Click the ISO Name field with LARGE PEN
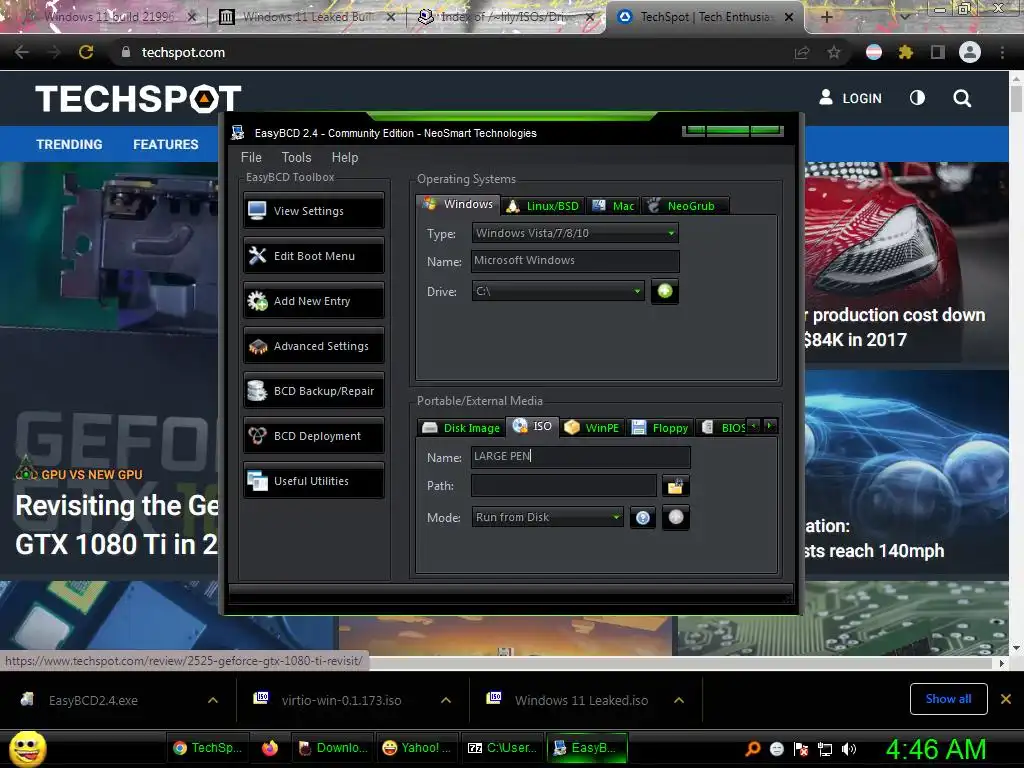Screen dimensions: 1024x768 coord(581,456)
